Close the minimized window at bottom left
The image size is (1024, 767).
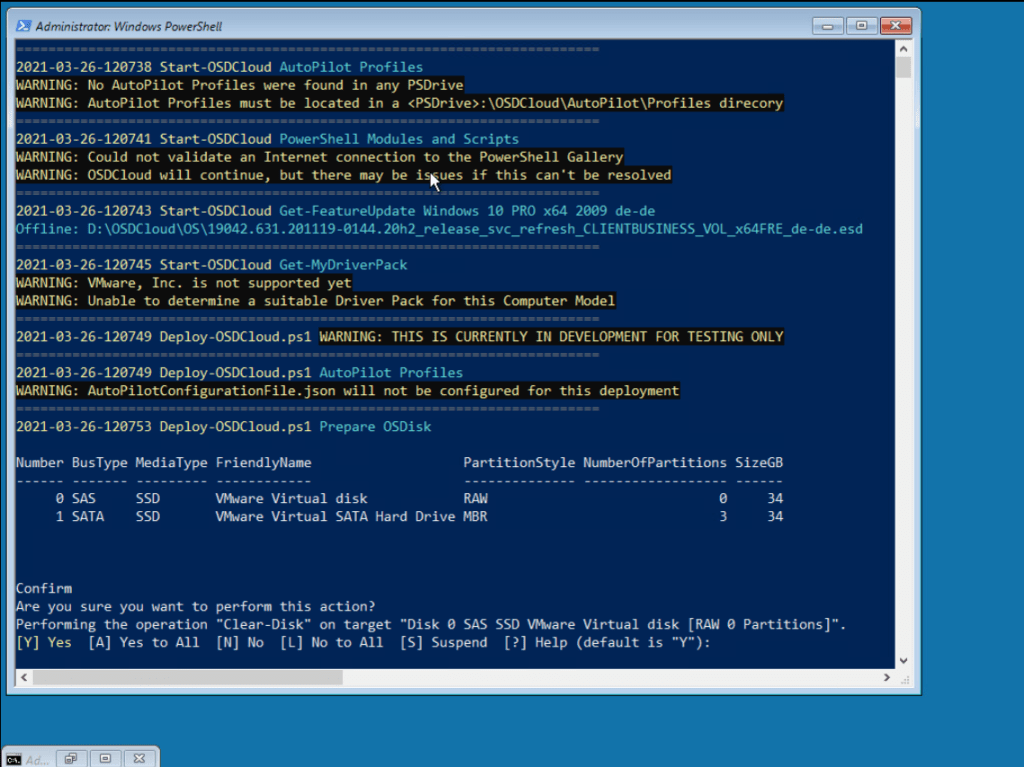click(140, 759)
